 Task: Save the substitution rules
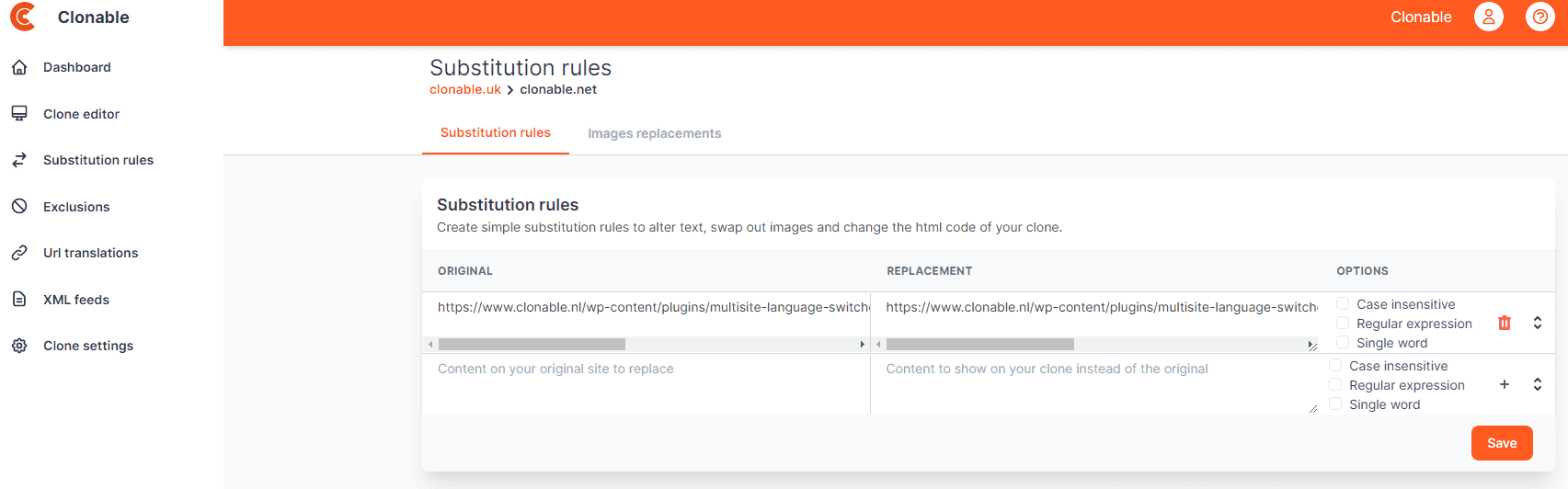click(1501, 443)
